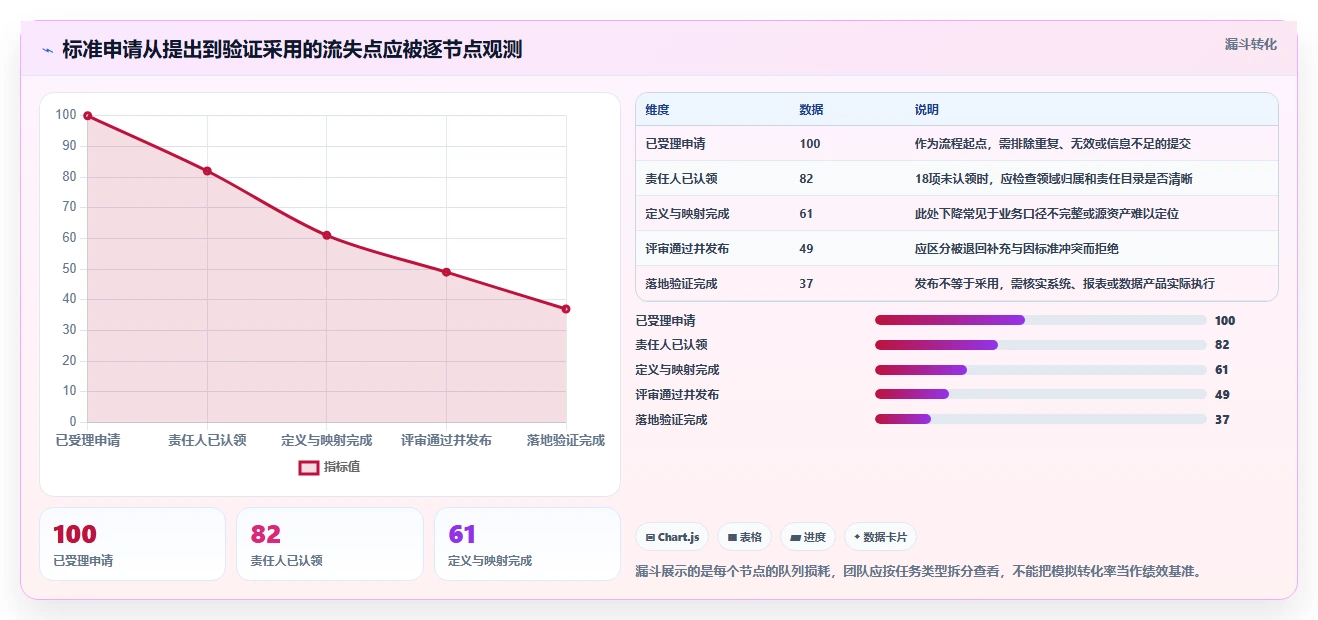Screen dimensions: 1318x620
Task: Click the chart point for 责任人已认领
Action: tap(207, 171)
